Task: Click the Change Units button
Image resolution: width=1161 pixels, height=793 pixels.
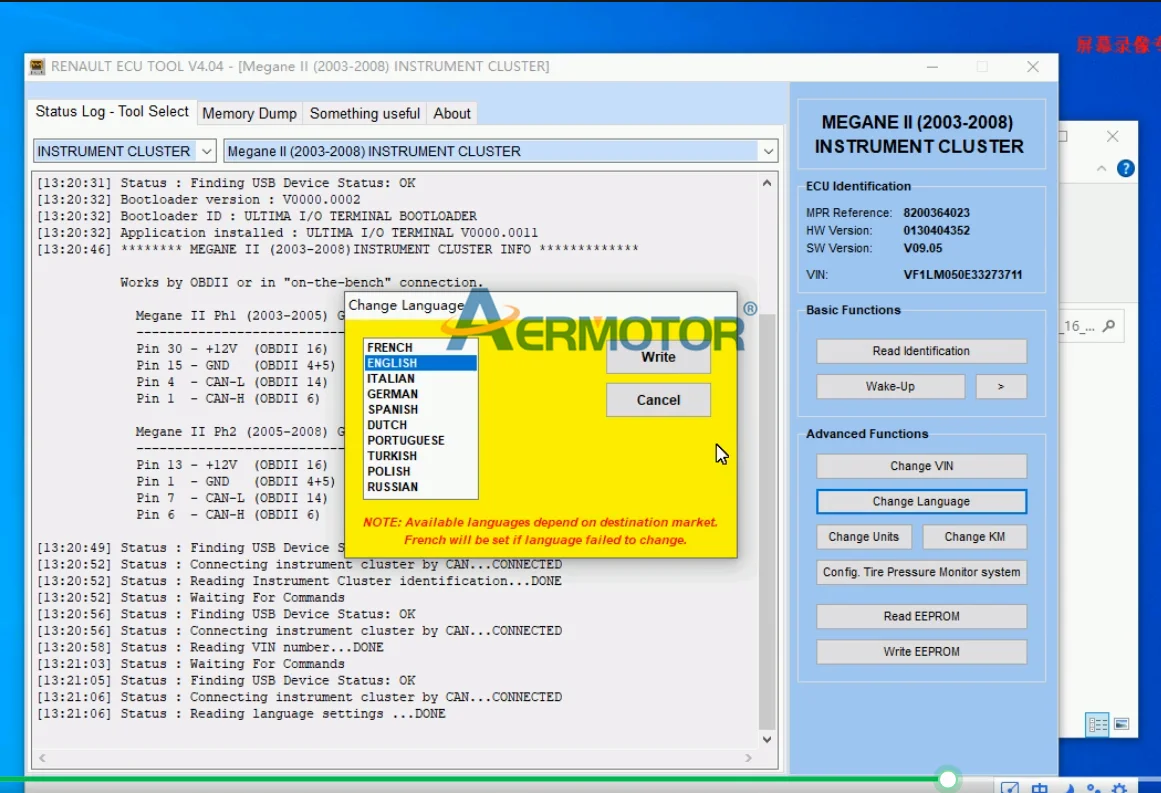Action: tap(863, 537)
